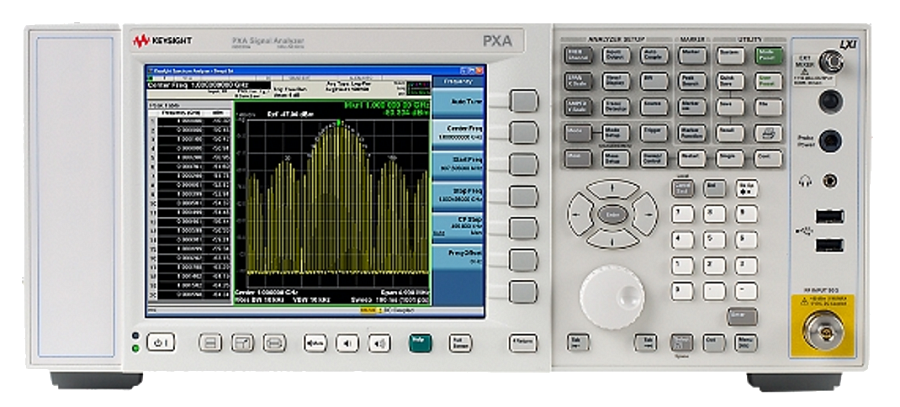Tap the Start Freq softkey on screen
Viewport: 900px width, 407px height.
(458, 164)
